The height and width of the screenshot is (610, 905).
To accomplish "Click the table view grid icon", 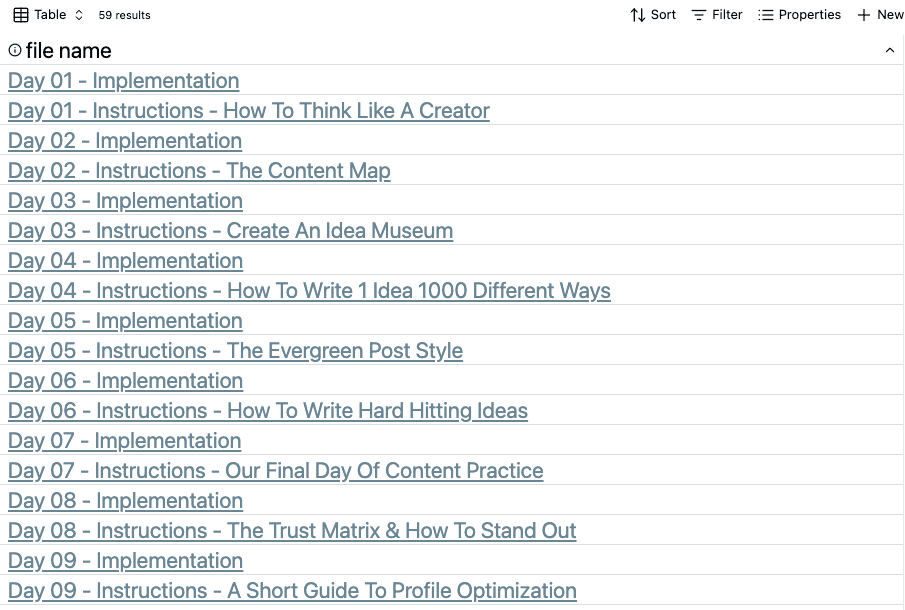I will [21, 15].
